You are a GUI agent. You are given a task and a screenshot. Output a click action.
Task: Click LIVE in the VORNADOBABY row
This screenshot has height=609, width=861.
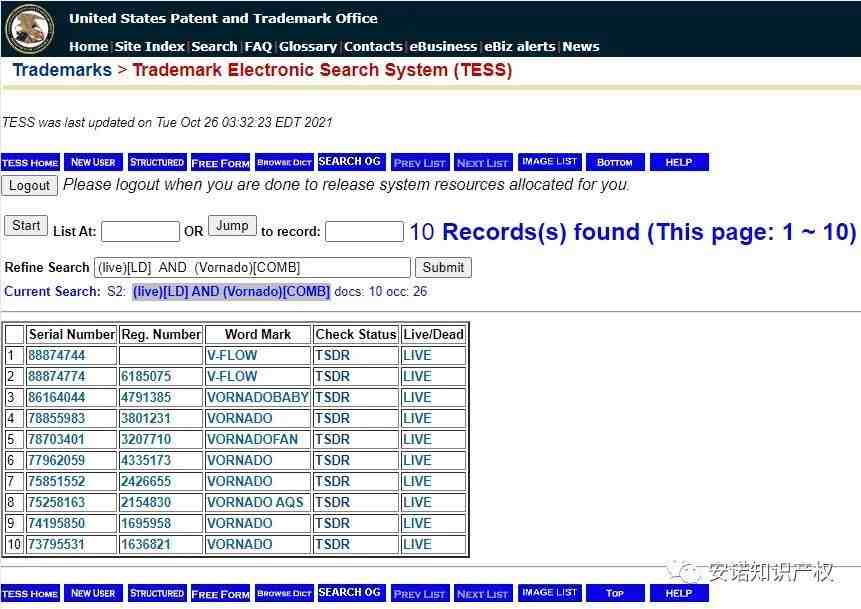click(417, 398)
